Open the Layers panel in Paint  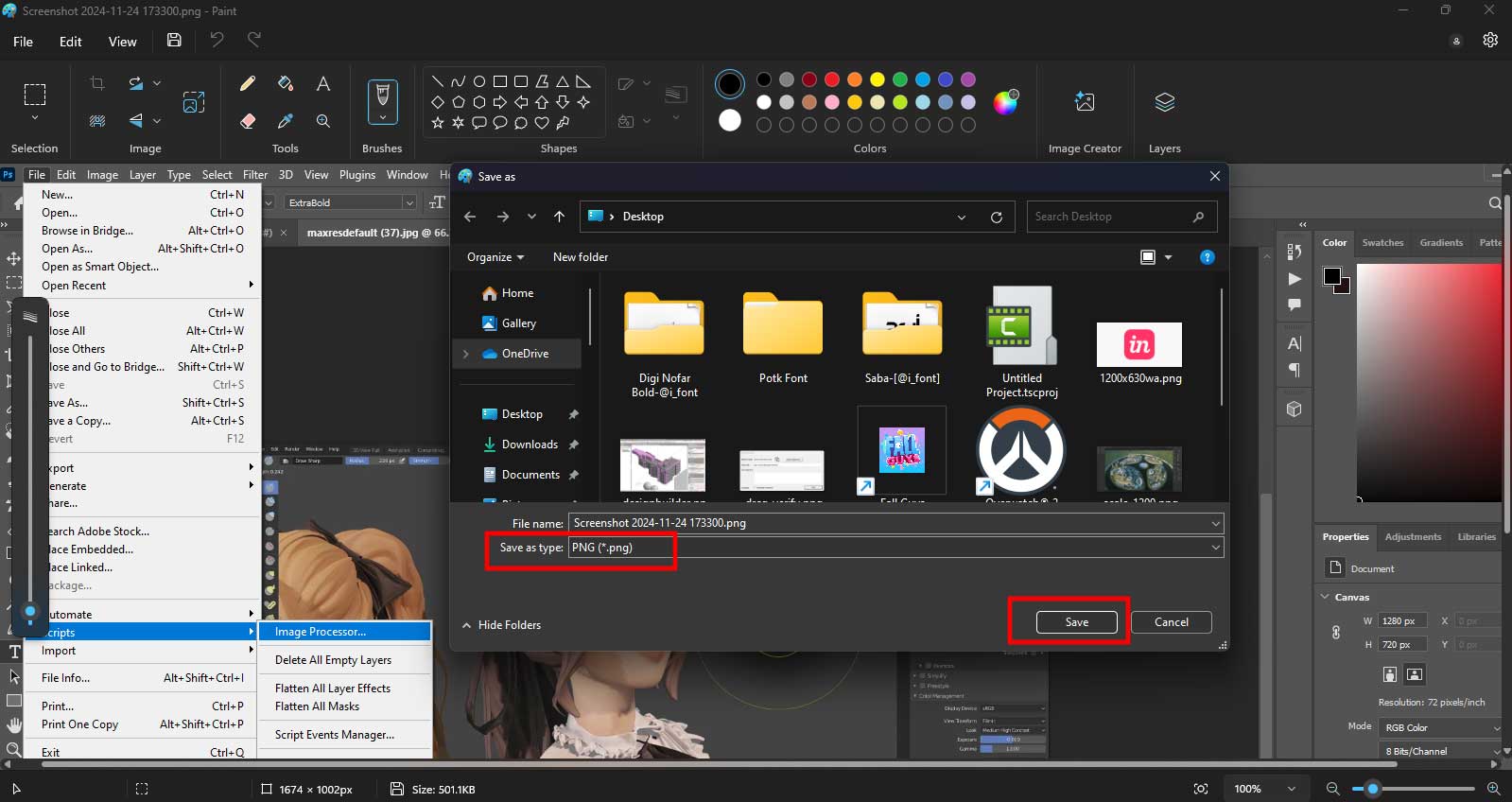1165,102
